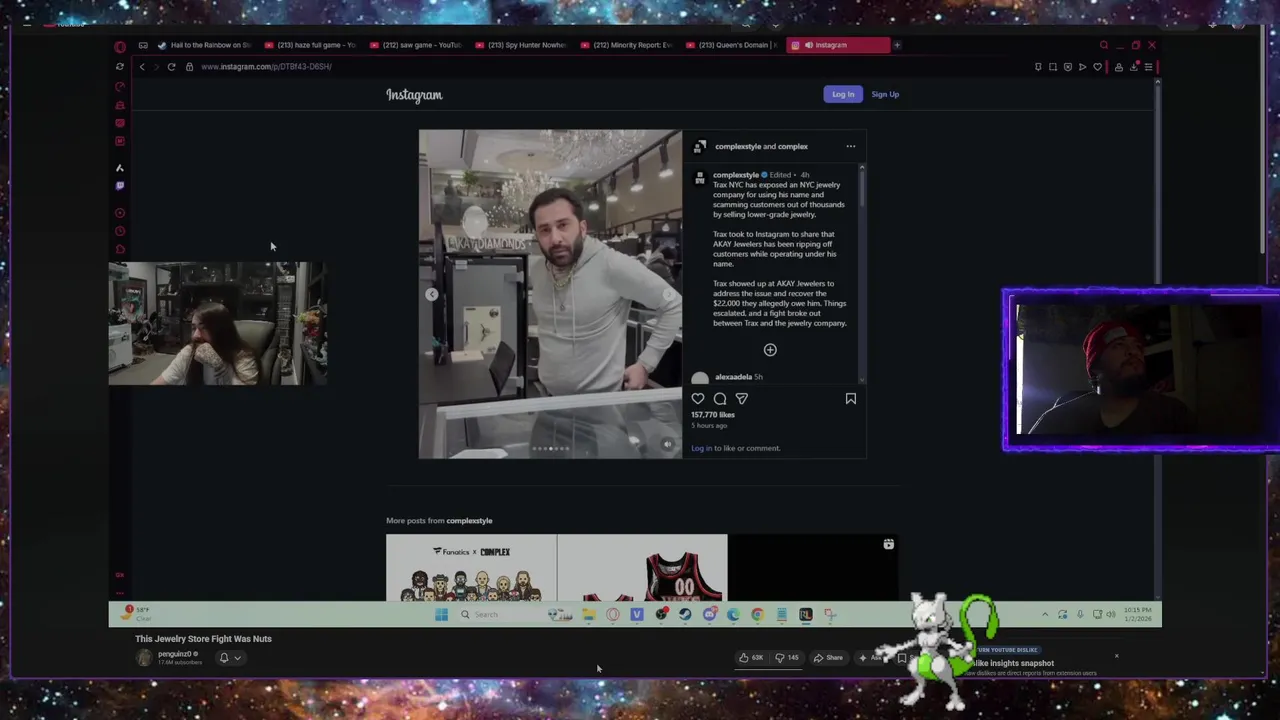Switch to 'Queen's Domain' tab

pyautogui.click(x=732, y=45)
